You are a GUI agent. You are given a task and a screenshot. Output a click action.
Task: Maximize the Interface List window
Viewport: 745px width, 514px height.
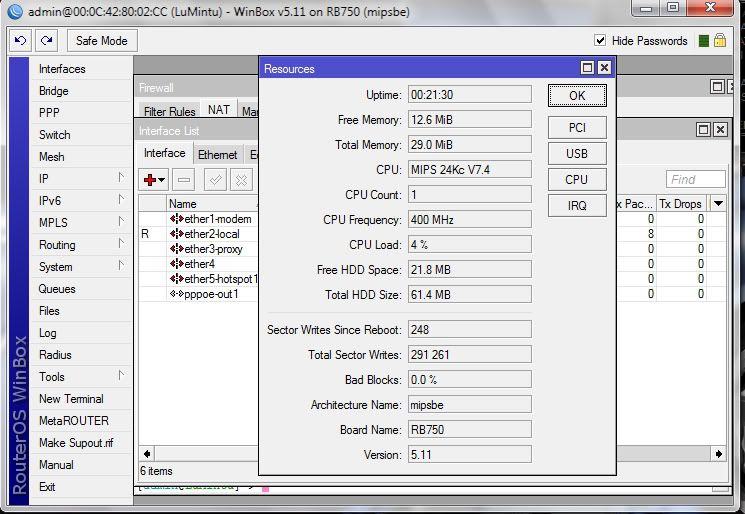pos(704,129)
